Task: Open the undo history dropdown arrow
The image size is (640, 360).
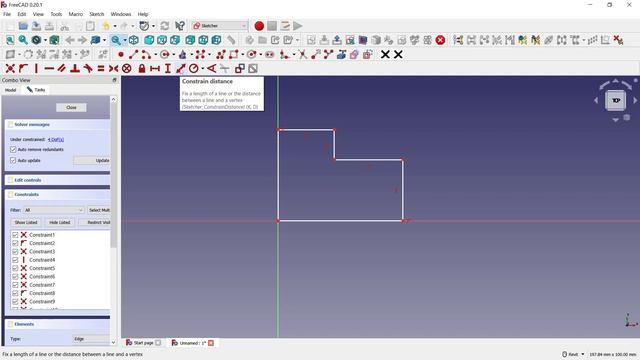Action: tap(115, 26)
